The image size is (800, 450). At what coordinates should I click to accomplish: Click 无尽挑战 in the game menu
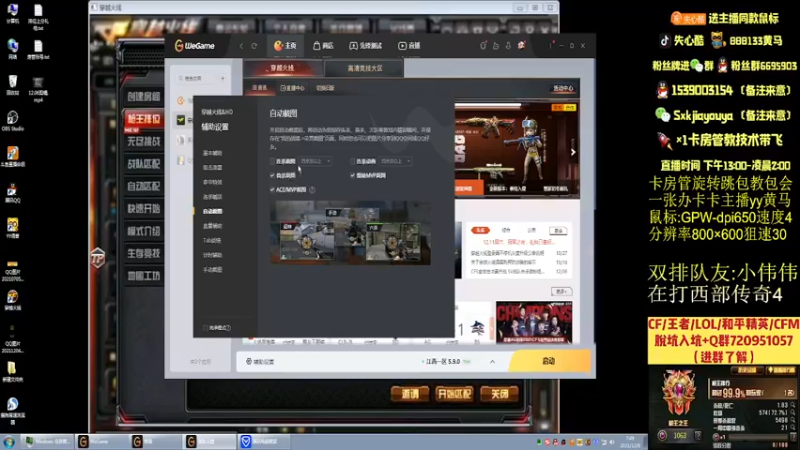click(x=143, y=141)
